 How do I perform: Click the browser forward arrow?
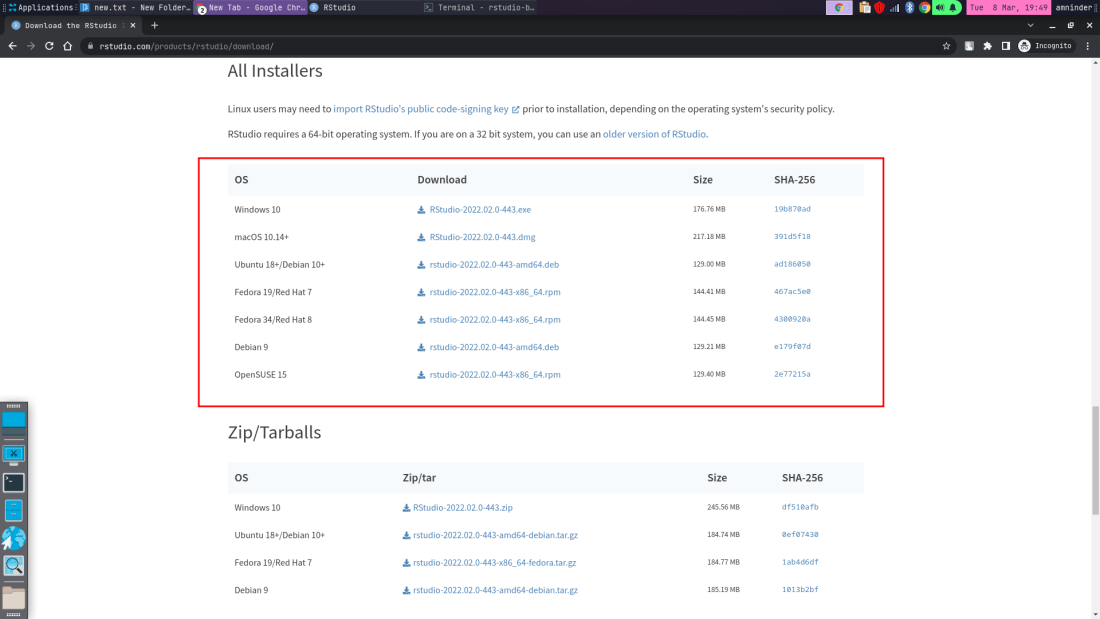pyautogui.click(x=31, y=46)
